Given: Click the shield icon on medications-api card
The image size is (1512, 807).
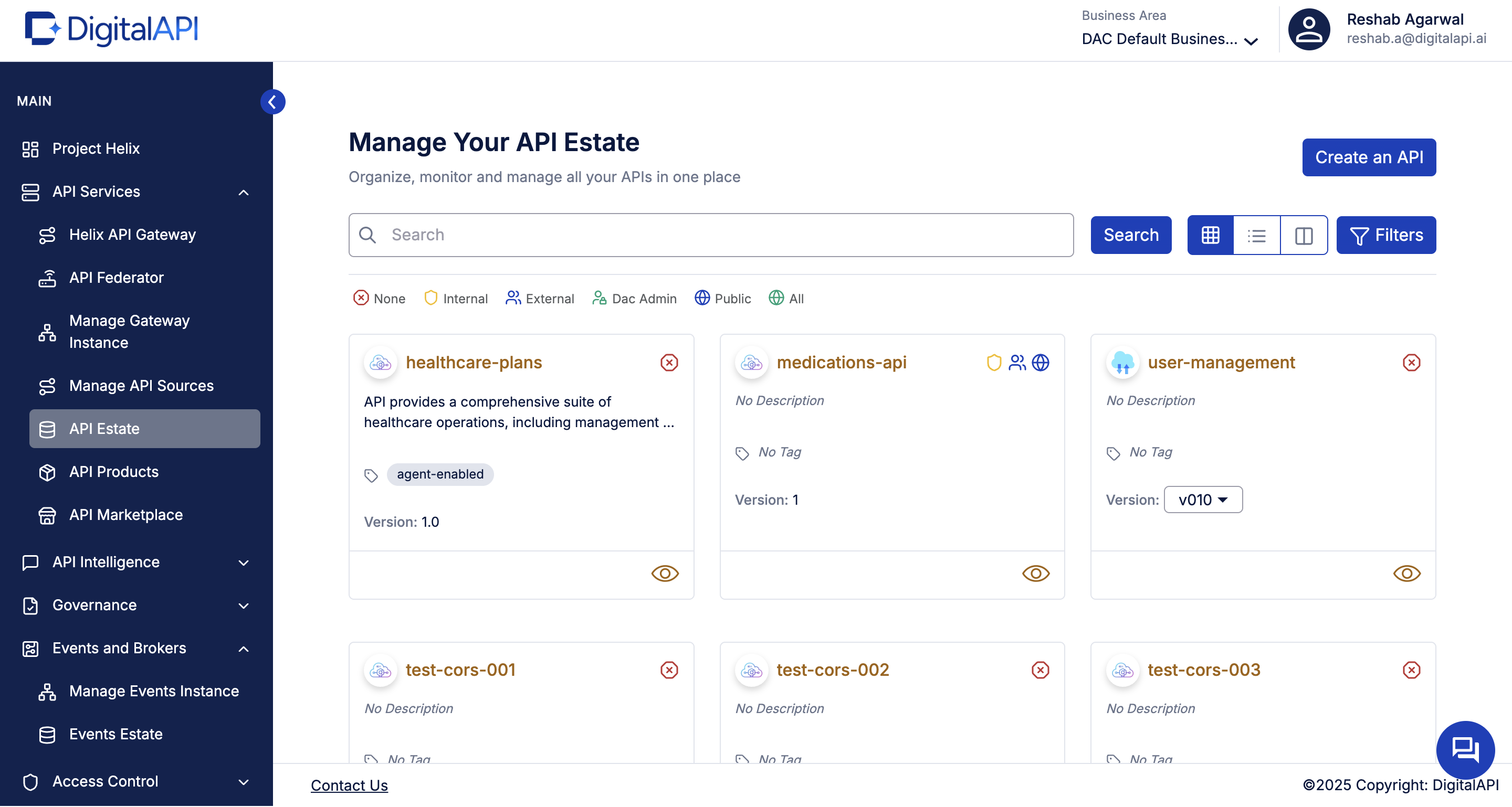Looking at the screenshot, I should pyautogui.click(x=993, y=363).
